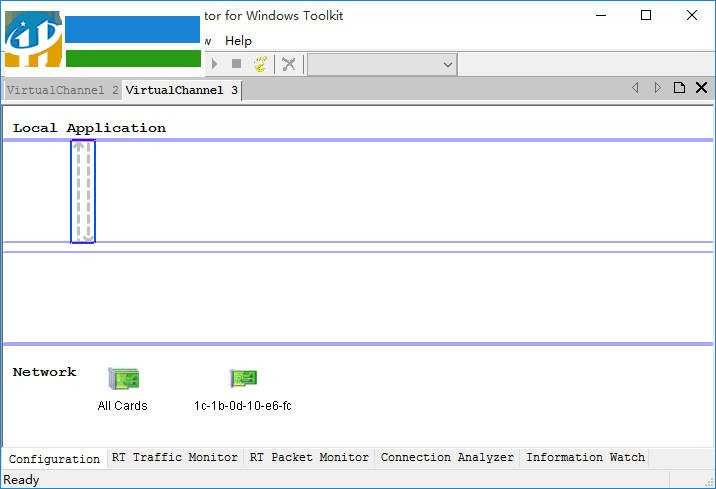
Task: Switch to RT Traffic Monitor tab
Action: click(175, 457)
